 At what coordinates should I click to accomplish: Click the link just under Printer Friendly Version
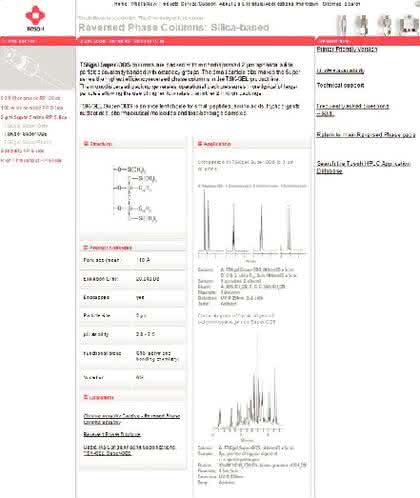point(340,71)
